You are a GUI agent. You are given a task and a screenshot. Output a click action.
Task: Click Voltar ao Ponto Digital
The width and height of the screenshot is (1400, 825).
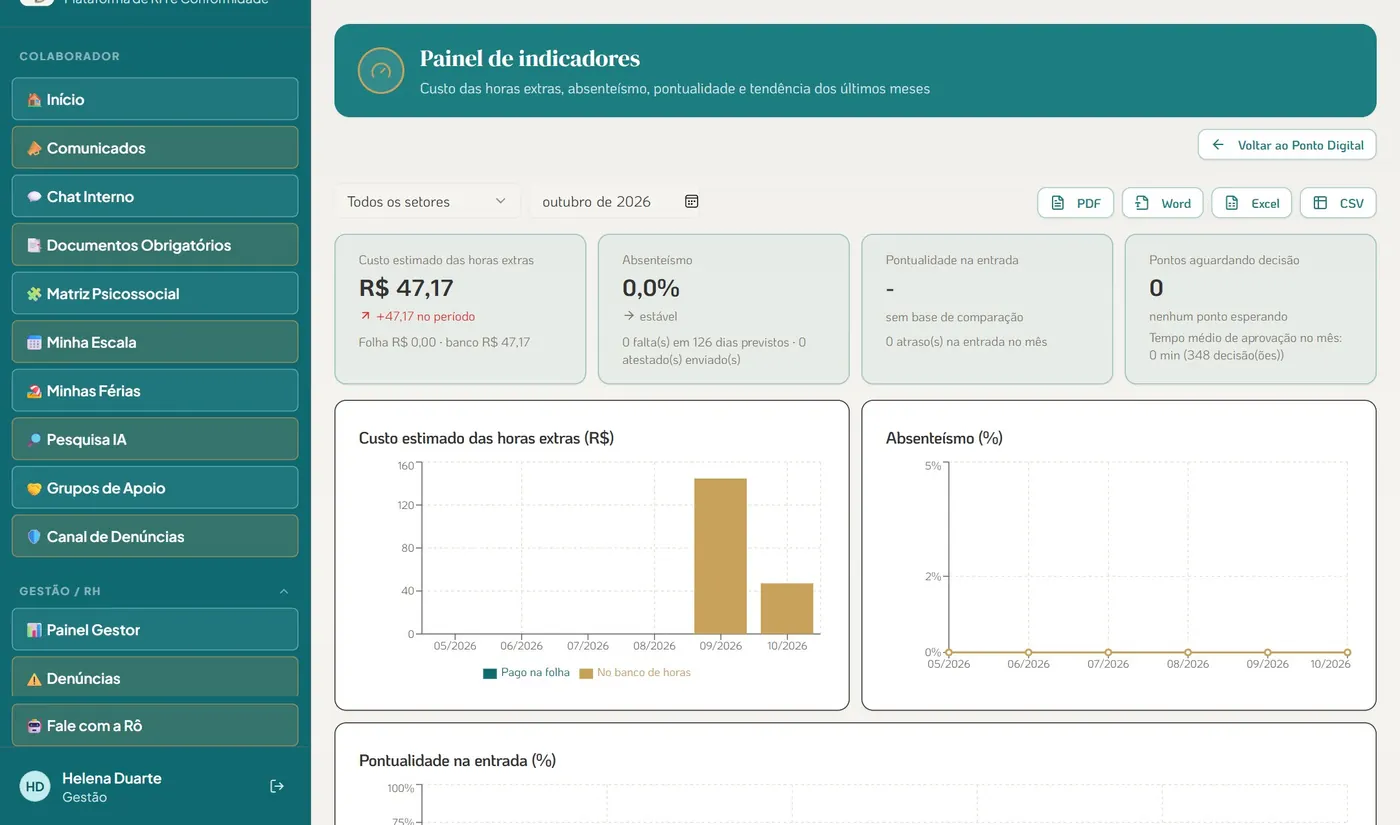tap(1287, 145)
